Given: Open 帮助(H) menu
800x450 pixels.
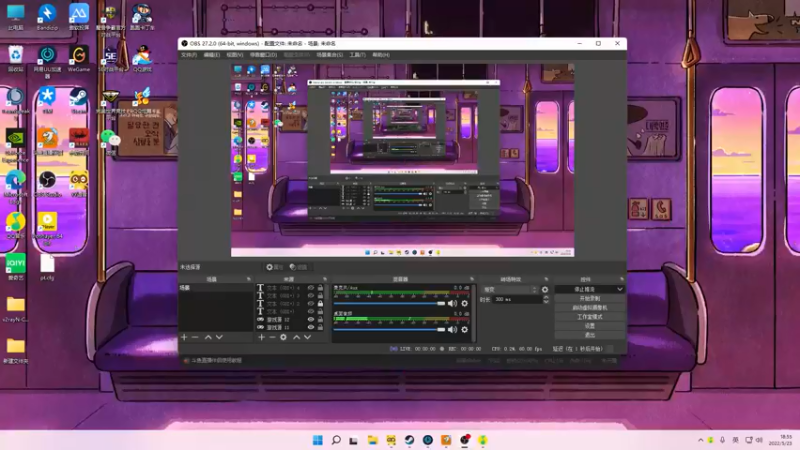Looking at the screenshot, I should tap(381, 55).
